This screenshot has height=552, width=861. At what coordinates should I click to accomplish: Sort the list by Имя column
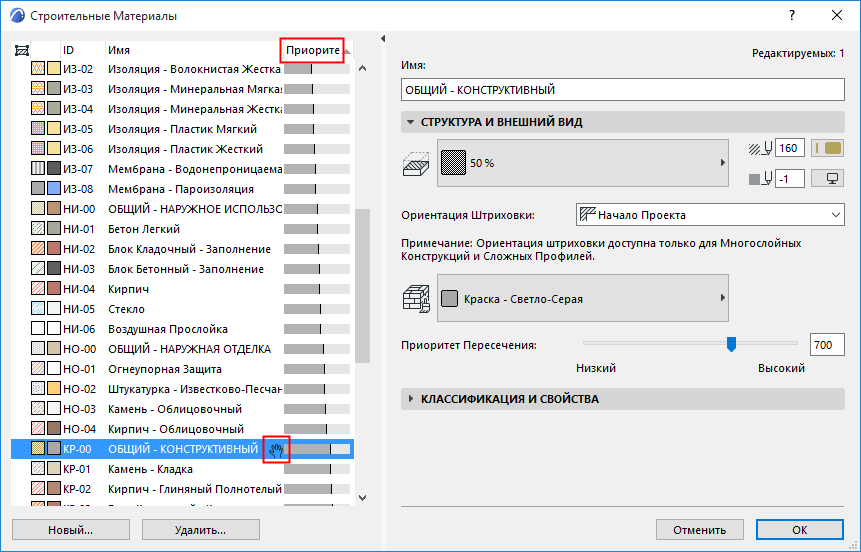coord(119,50)
